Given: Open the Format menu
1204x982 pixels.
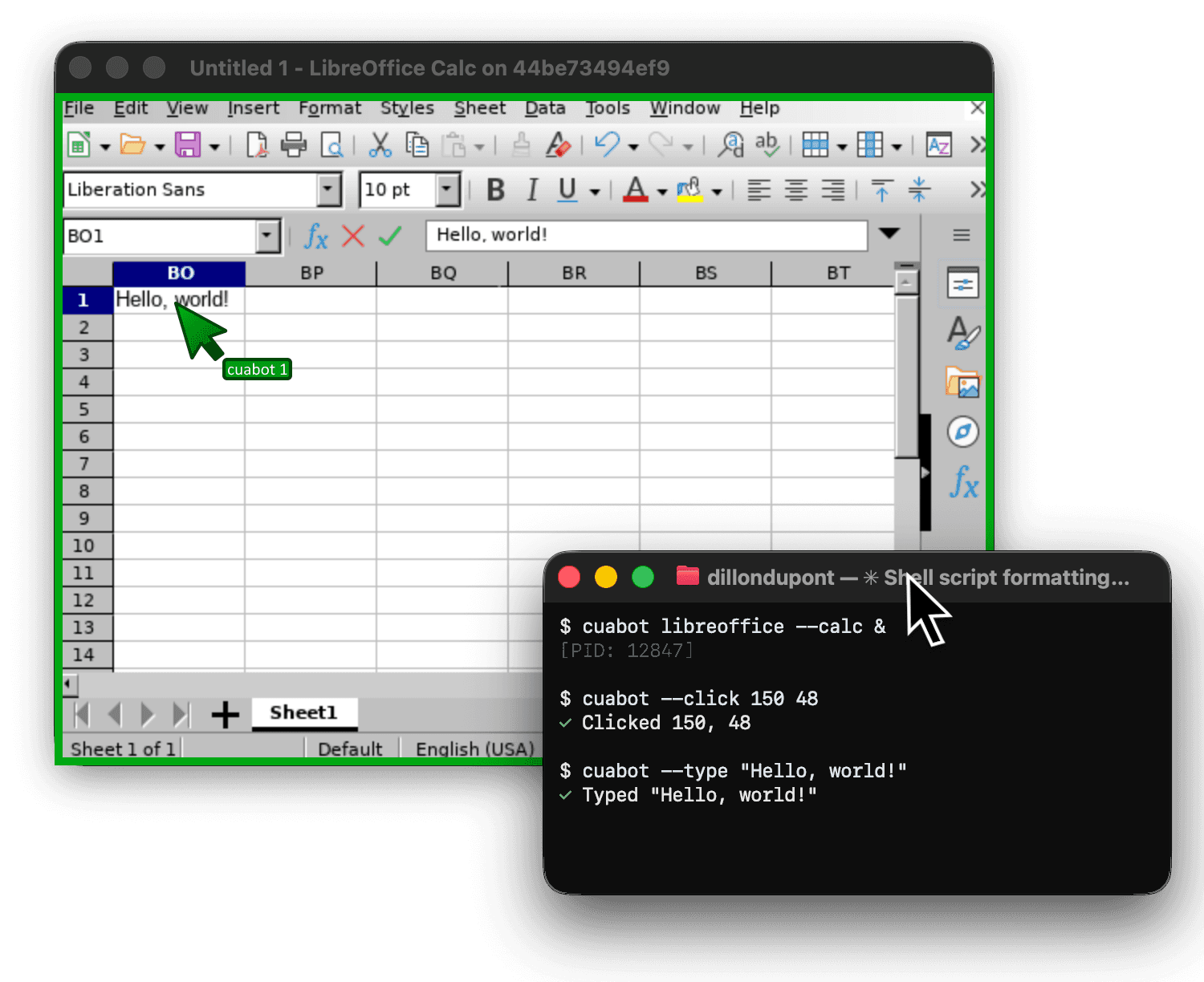Looking at the screenshot, I should [x=330, y=108].
